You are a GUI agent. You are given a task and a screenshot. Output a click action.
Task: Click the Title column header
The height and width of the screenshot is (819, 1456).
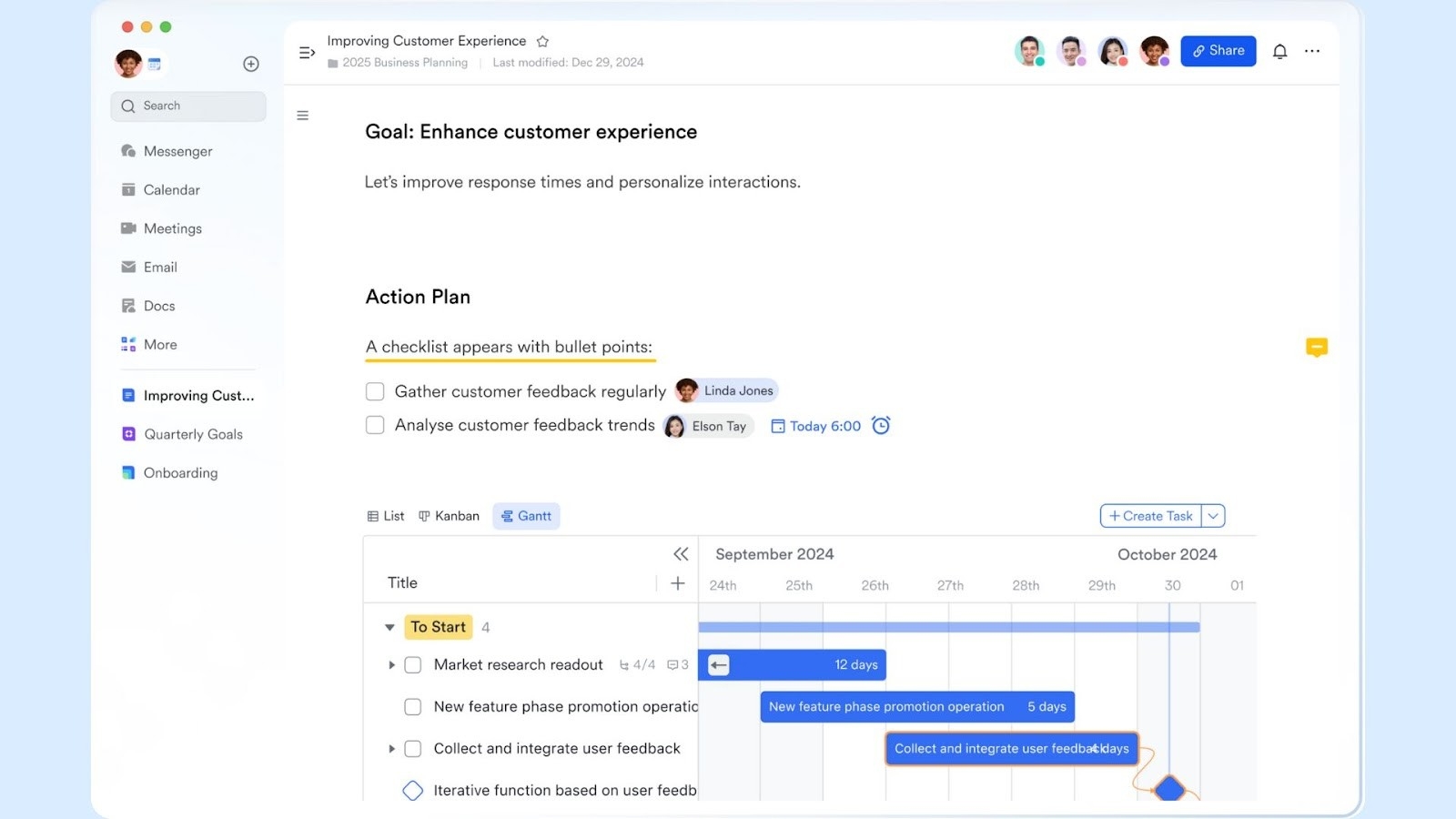[x=402, y=583]
